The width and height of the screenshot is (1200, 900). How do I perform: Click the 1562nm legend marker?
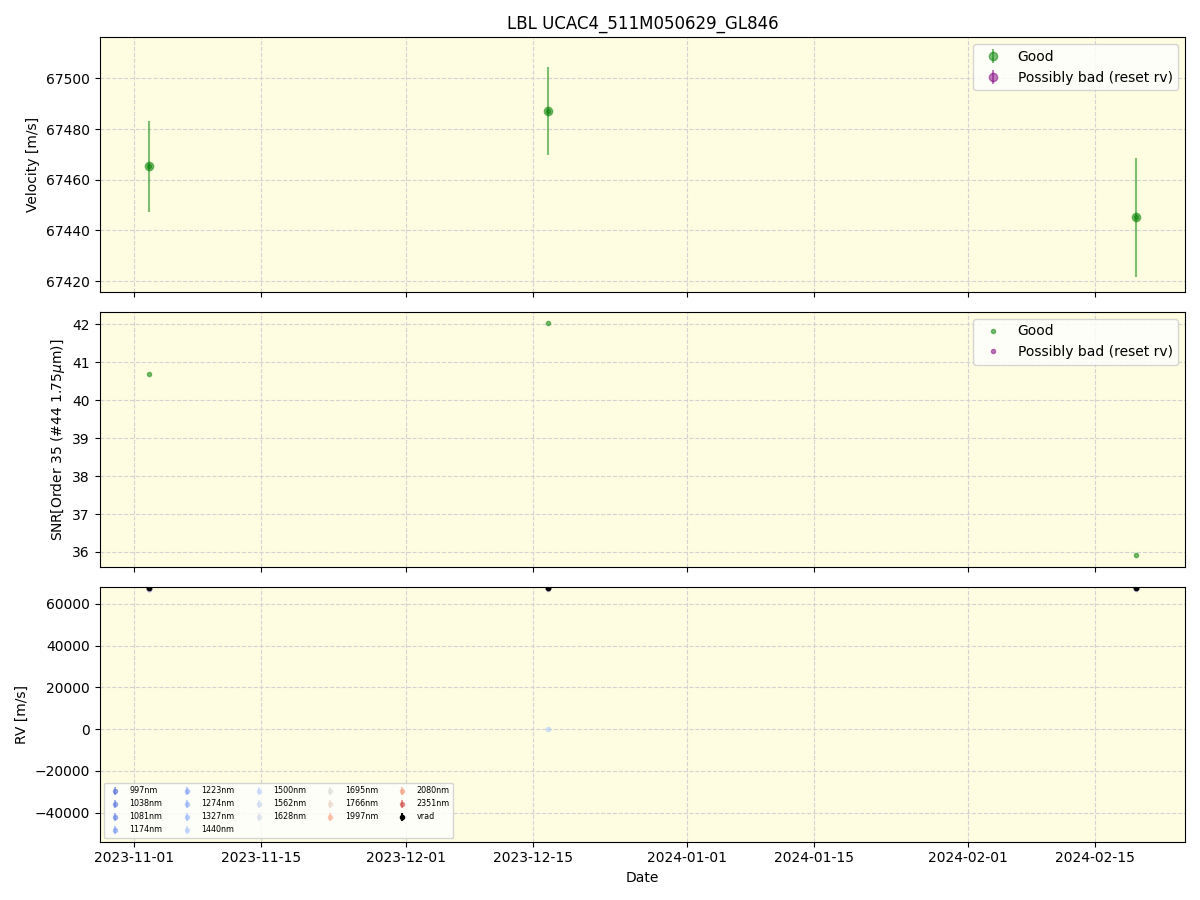click(x=259, y=804)
